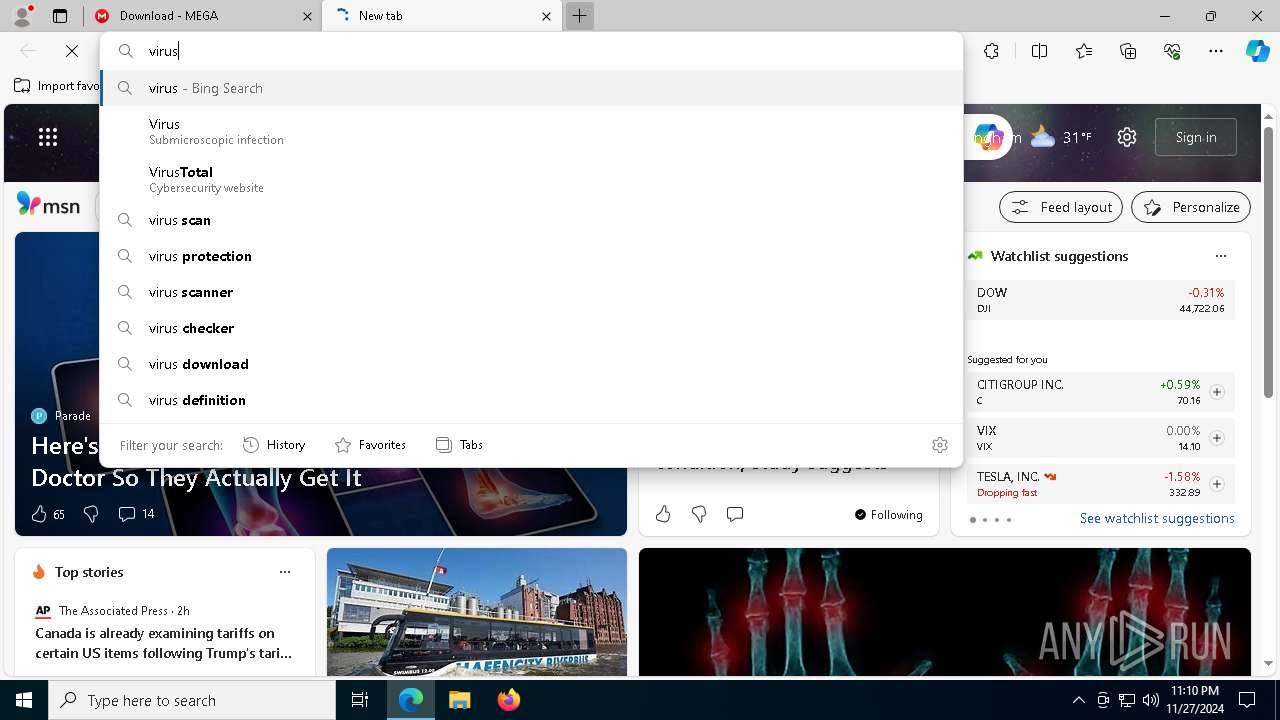1280x720 pixels.
Task: Filter search by History
Action: point(274,445)
